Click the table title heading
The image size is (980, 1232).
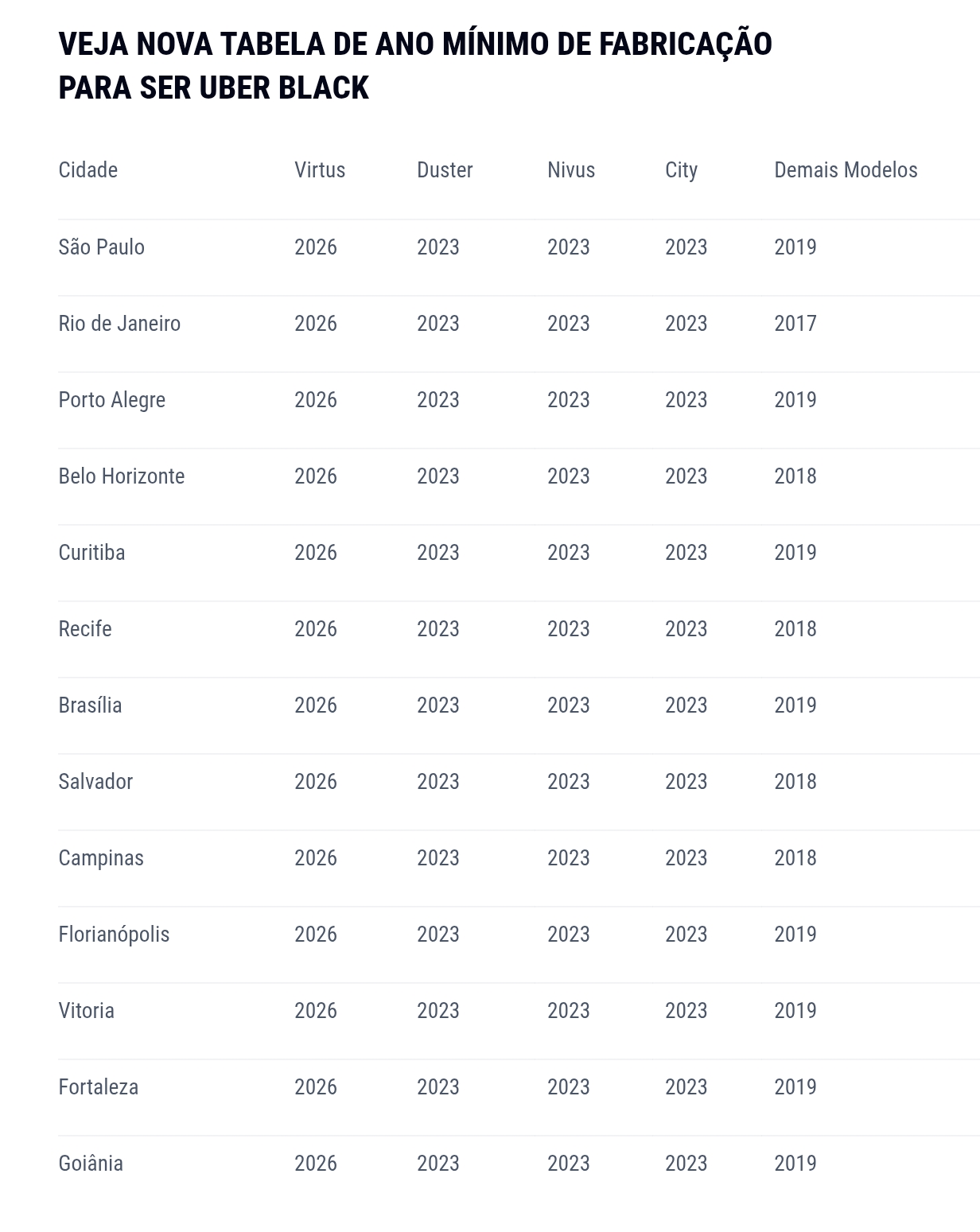pos(414,65)
